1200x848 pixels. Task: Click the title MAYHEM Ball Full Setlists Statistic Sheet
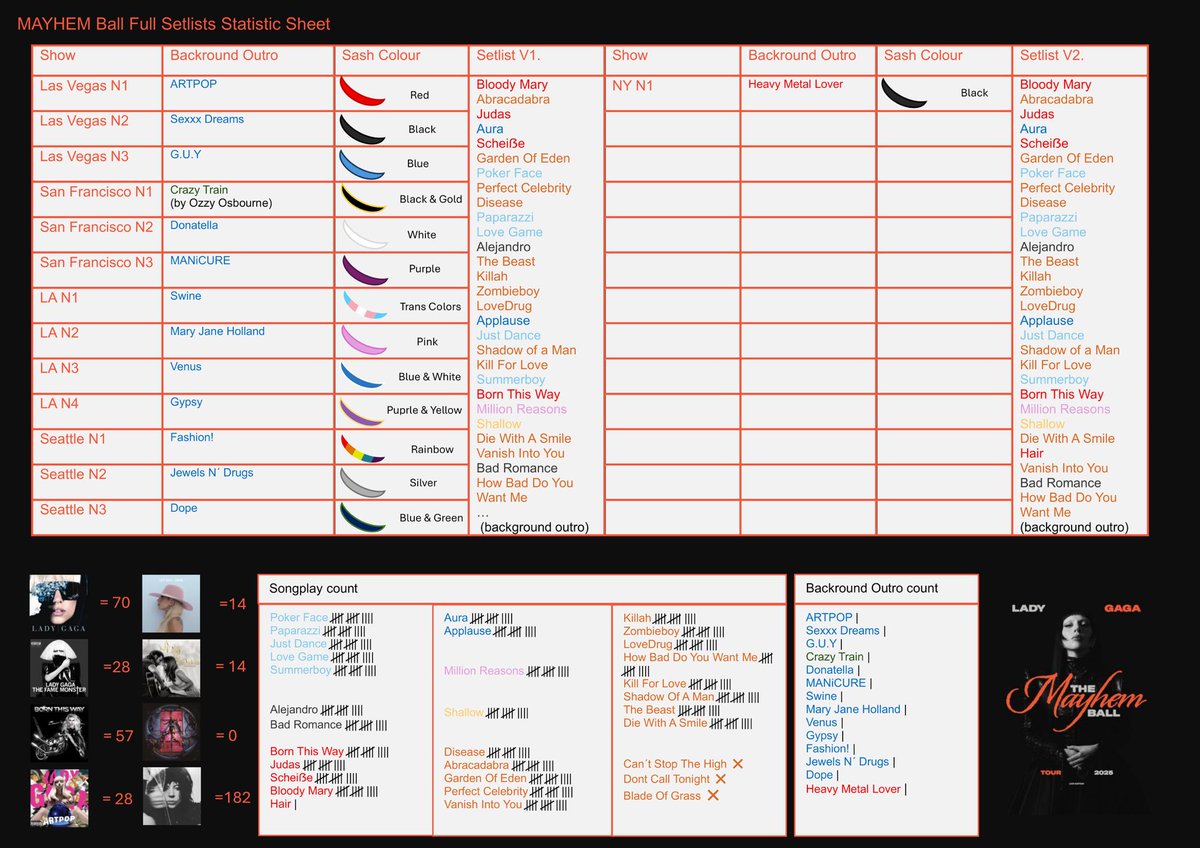[174, 24]
